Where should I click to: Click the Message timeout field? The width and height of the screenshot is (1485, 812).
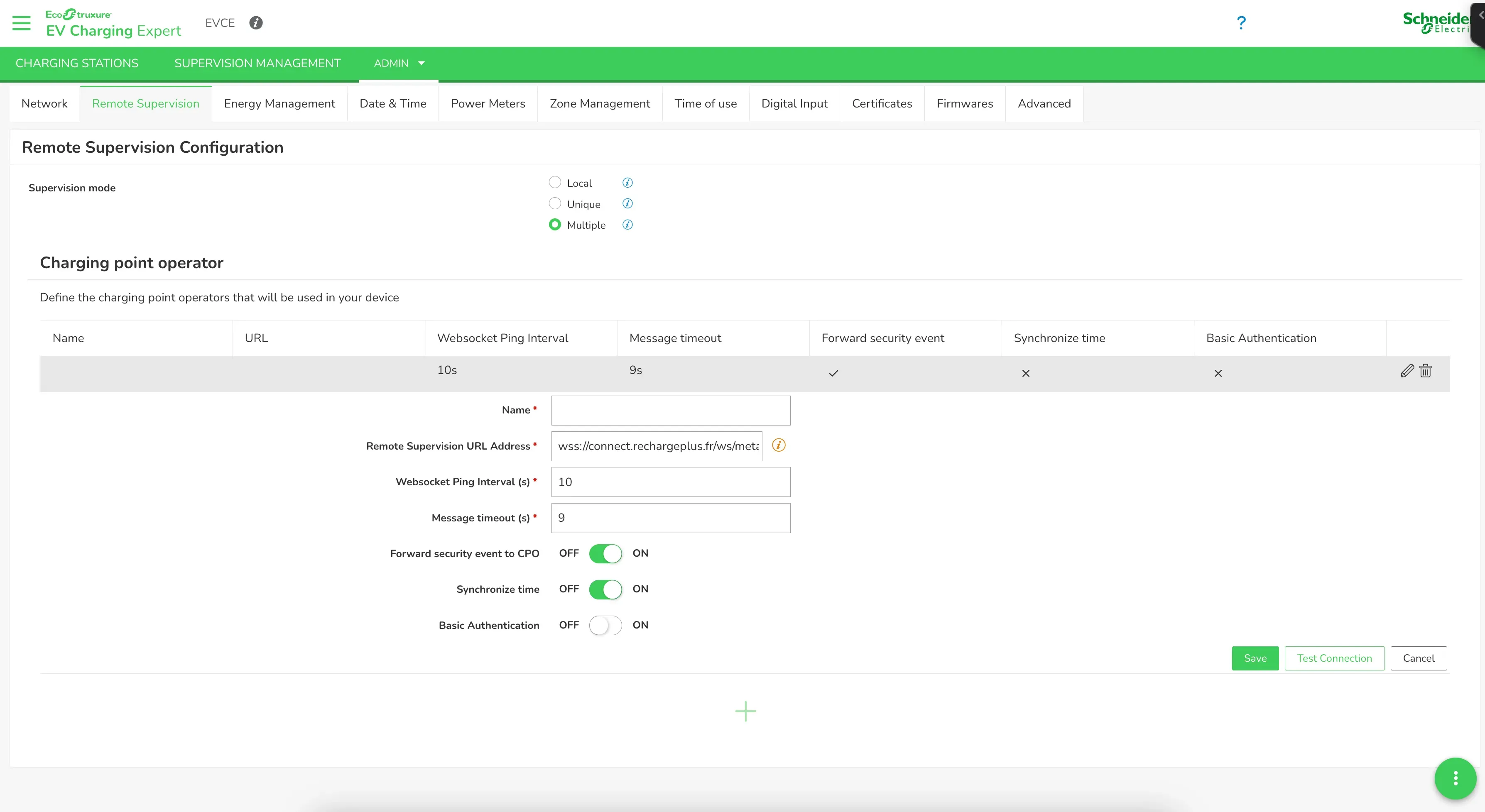click(670, 518)
